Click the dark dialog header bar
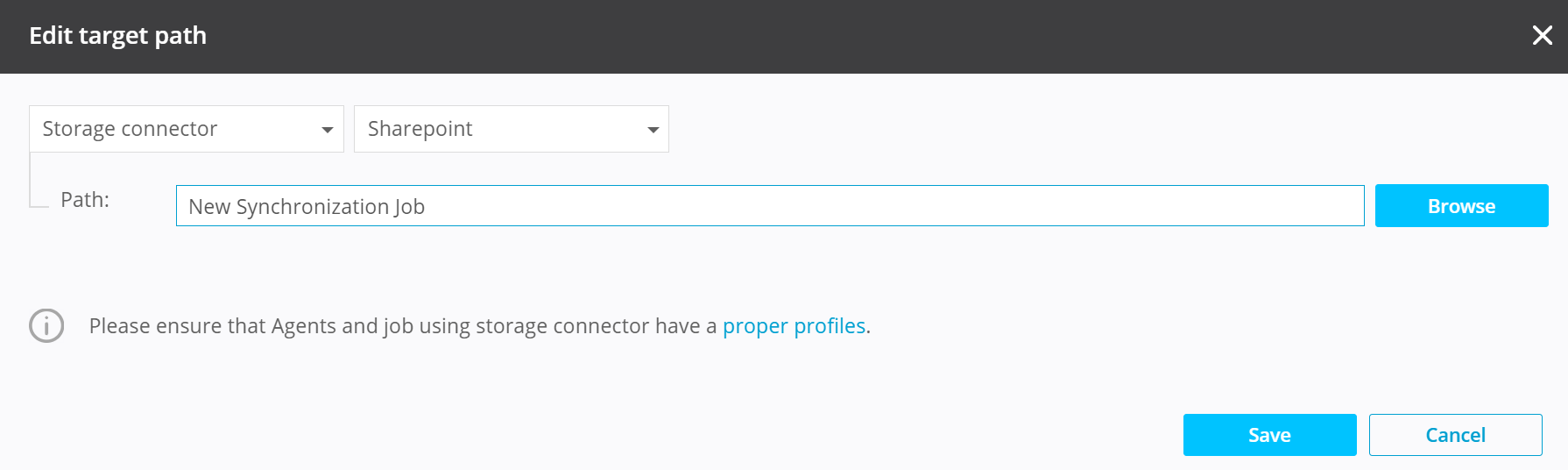The height and width of the screenshot is (470, 1568). [788, 36]
